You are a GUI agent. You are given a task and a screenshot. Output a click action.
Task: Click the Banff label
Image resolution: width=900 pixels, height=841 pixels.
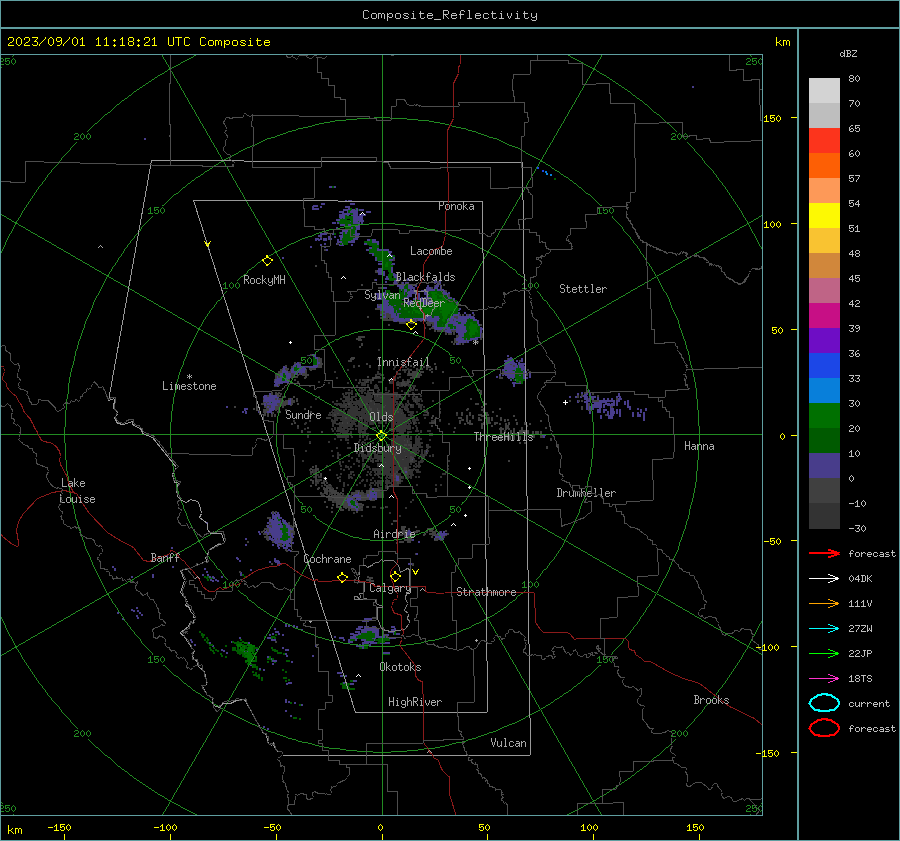click(165, 557)
